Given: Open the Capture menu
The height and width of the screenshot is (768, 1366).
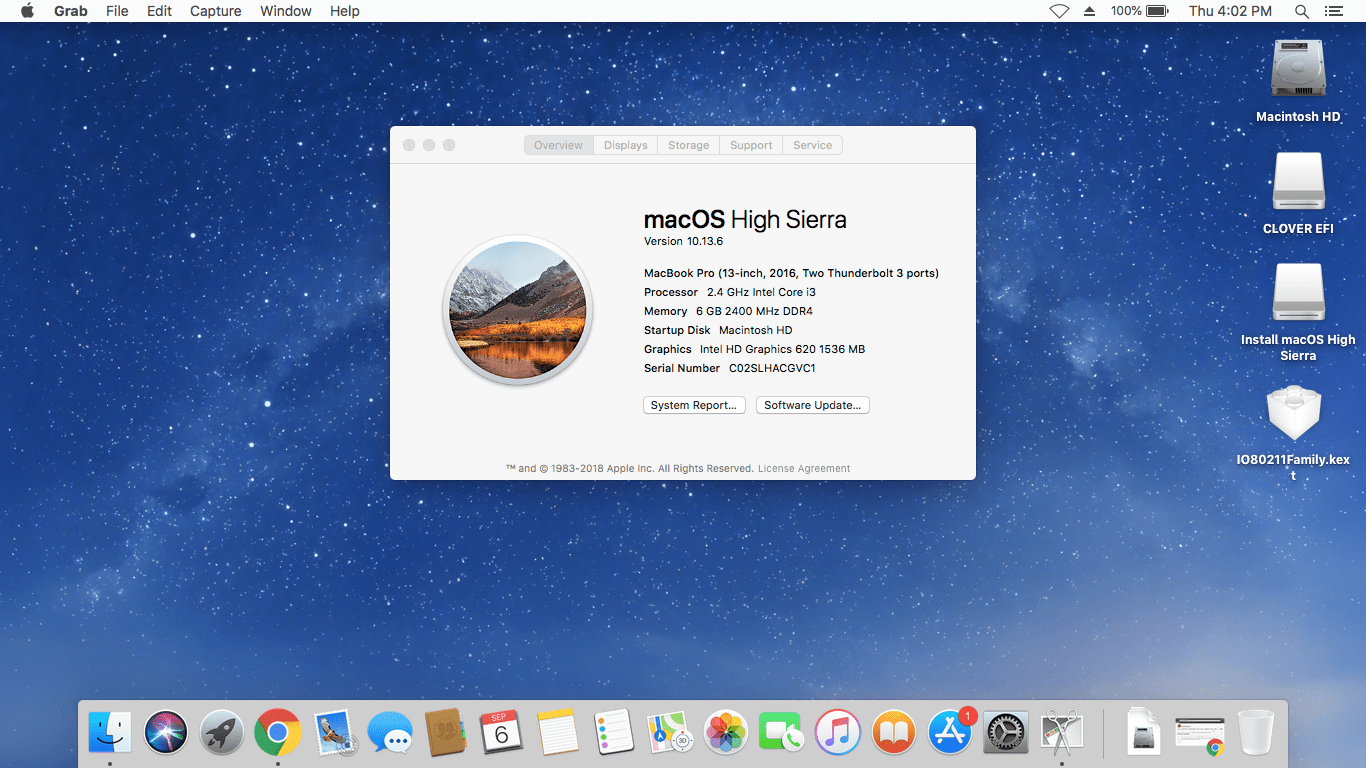Looking at the screenshot, I should [x=216, y=11].
